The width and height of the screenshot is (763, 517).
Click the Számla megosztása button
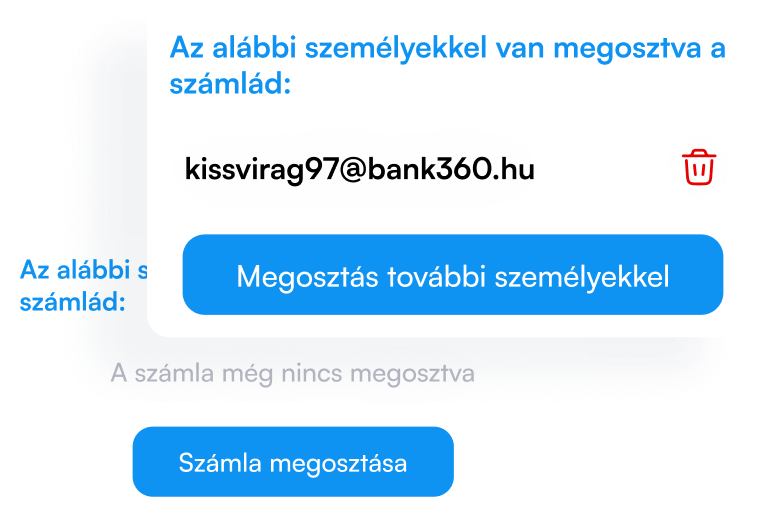[293, 462]
